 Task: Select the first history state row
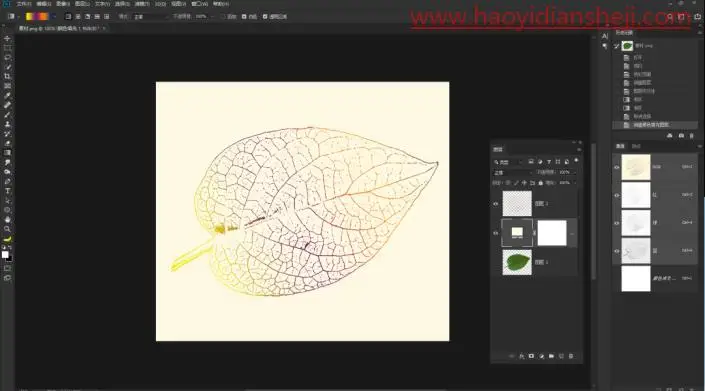coord(656,58)
